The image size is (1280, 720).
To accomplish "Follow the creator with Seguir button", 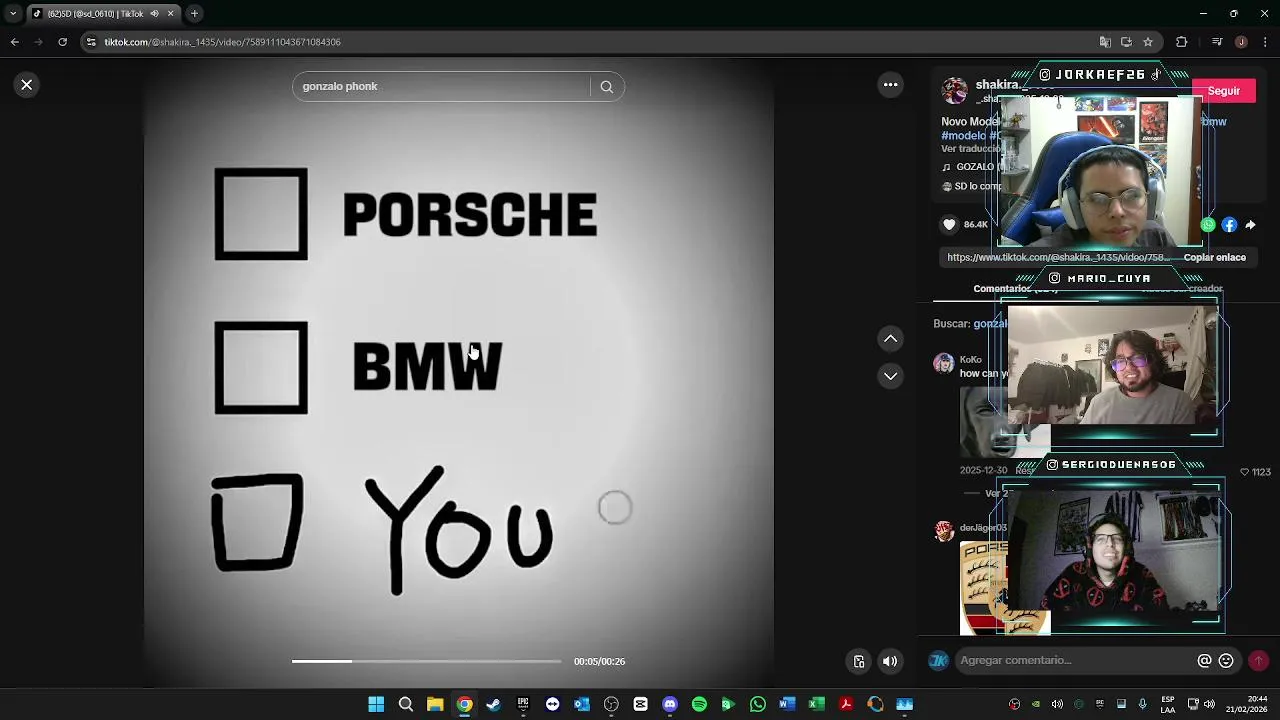I will click(1223, 91).
